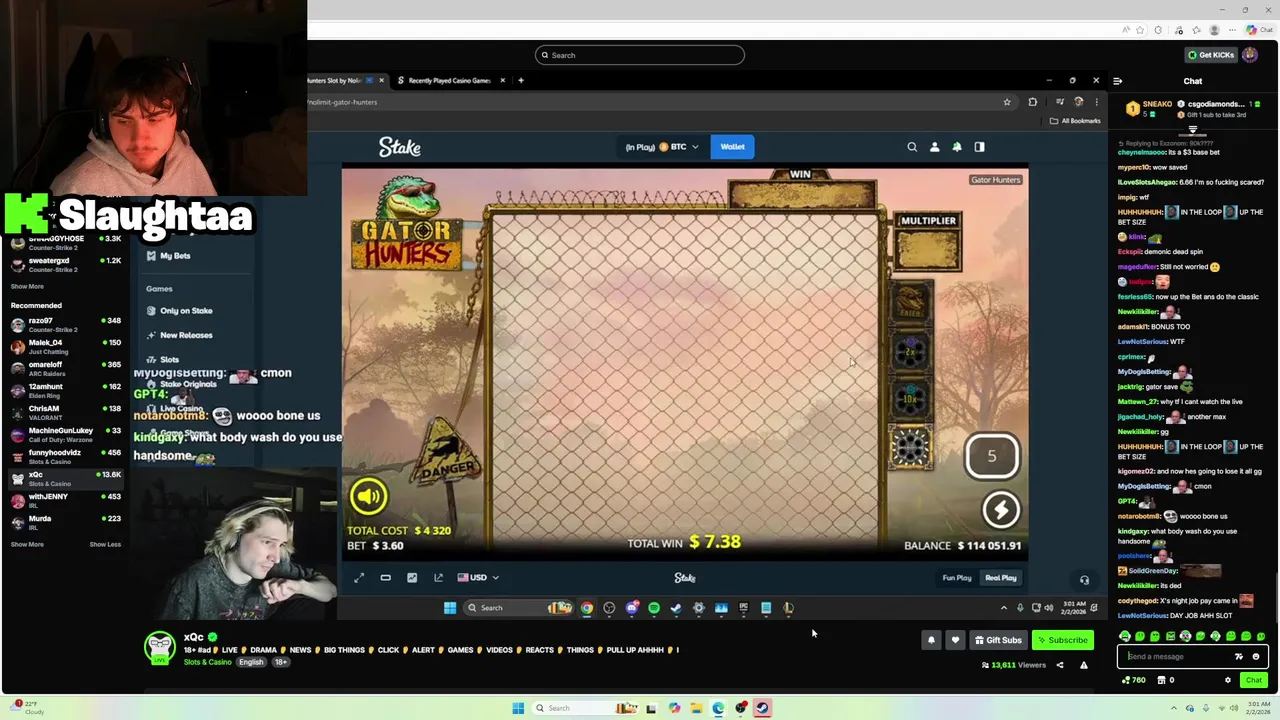Image resolution: width=1280 pixels, height=720 pixels.
Task: Open Murda recommended channel
Action: (x=65, y=522)
